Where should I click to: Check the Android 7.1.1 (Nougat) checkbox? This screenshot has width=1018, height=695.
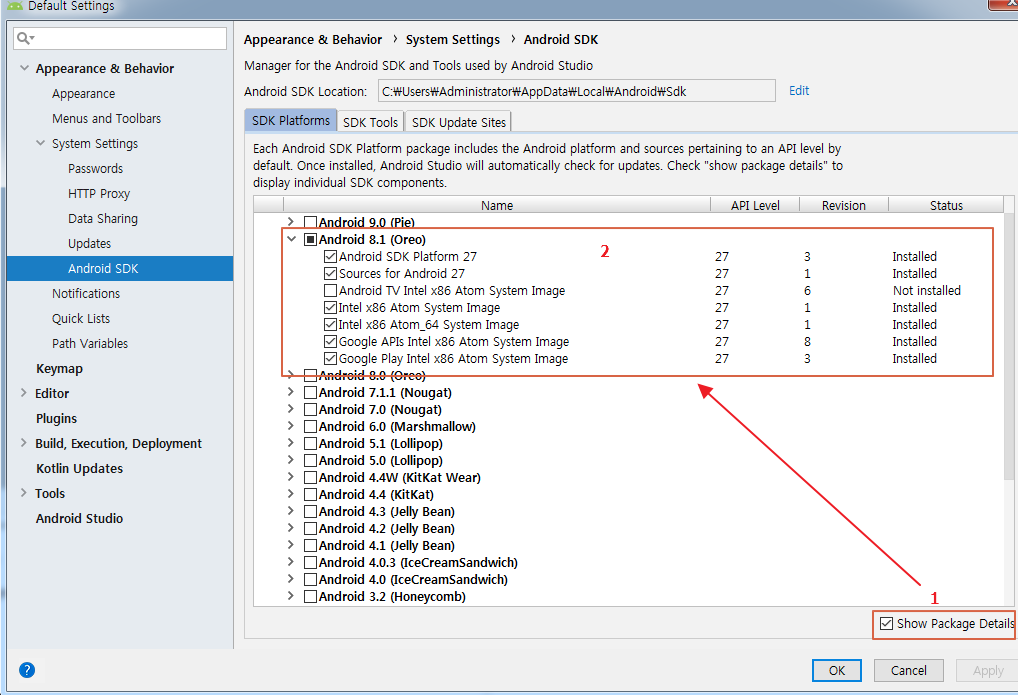click(x=310, y=392)
